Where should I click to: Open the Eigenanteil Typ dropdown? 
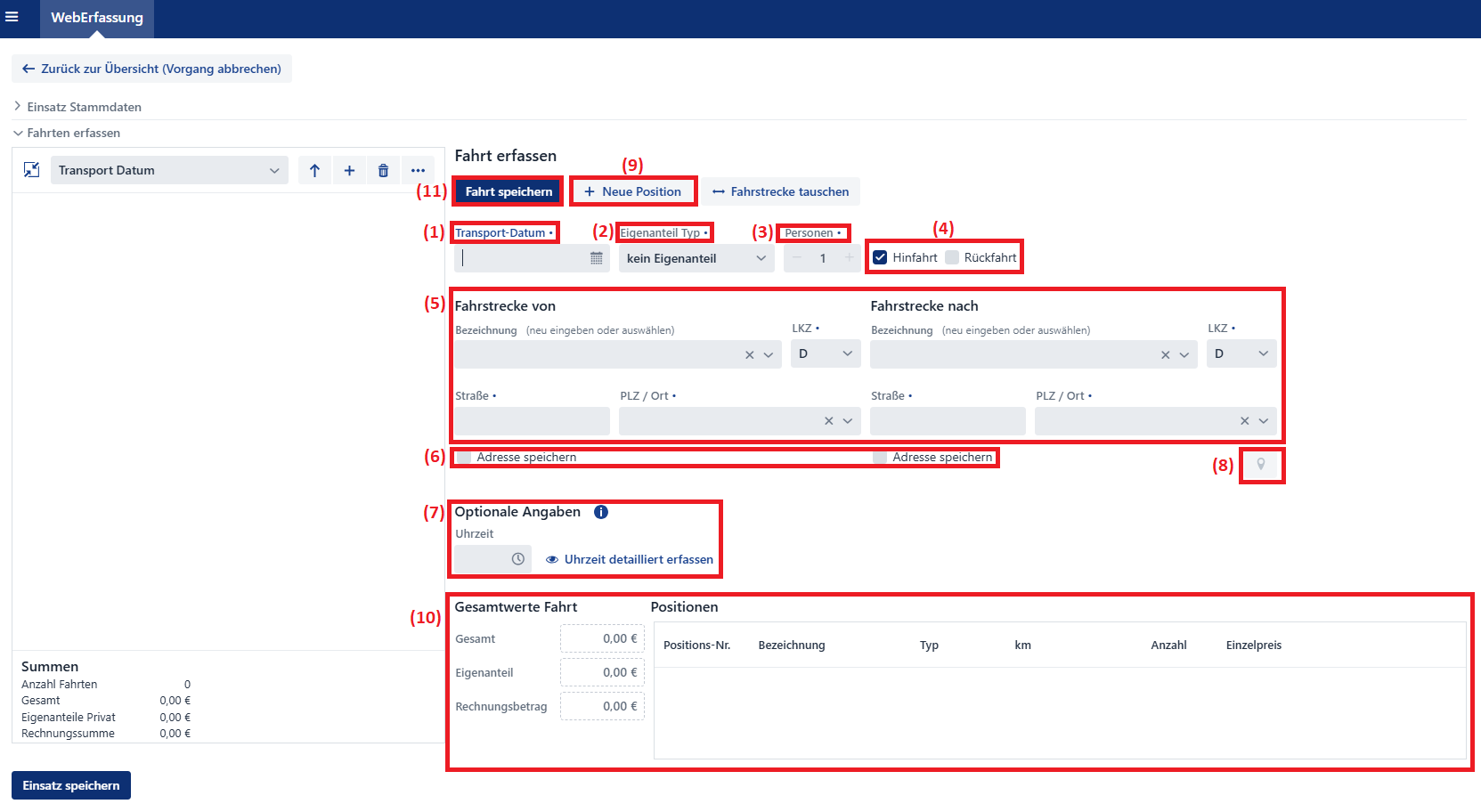696,258
